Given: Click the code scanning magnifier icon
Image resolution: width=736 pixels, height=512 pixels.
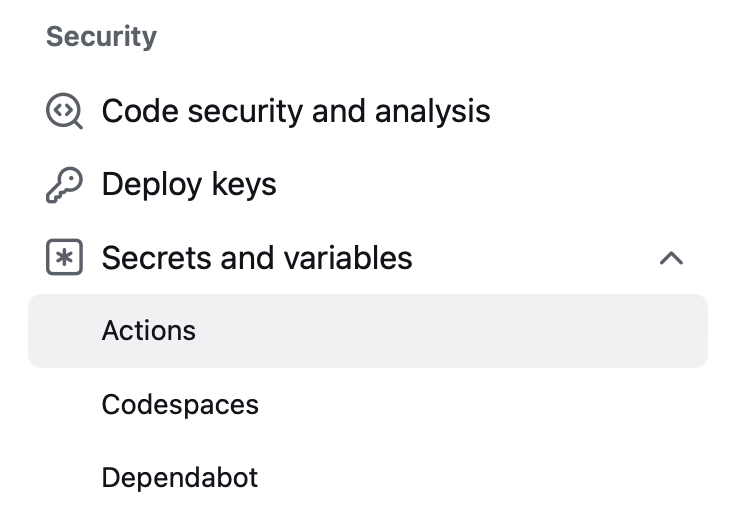Looking at the screenshot, I should 64,111.
